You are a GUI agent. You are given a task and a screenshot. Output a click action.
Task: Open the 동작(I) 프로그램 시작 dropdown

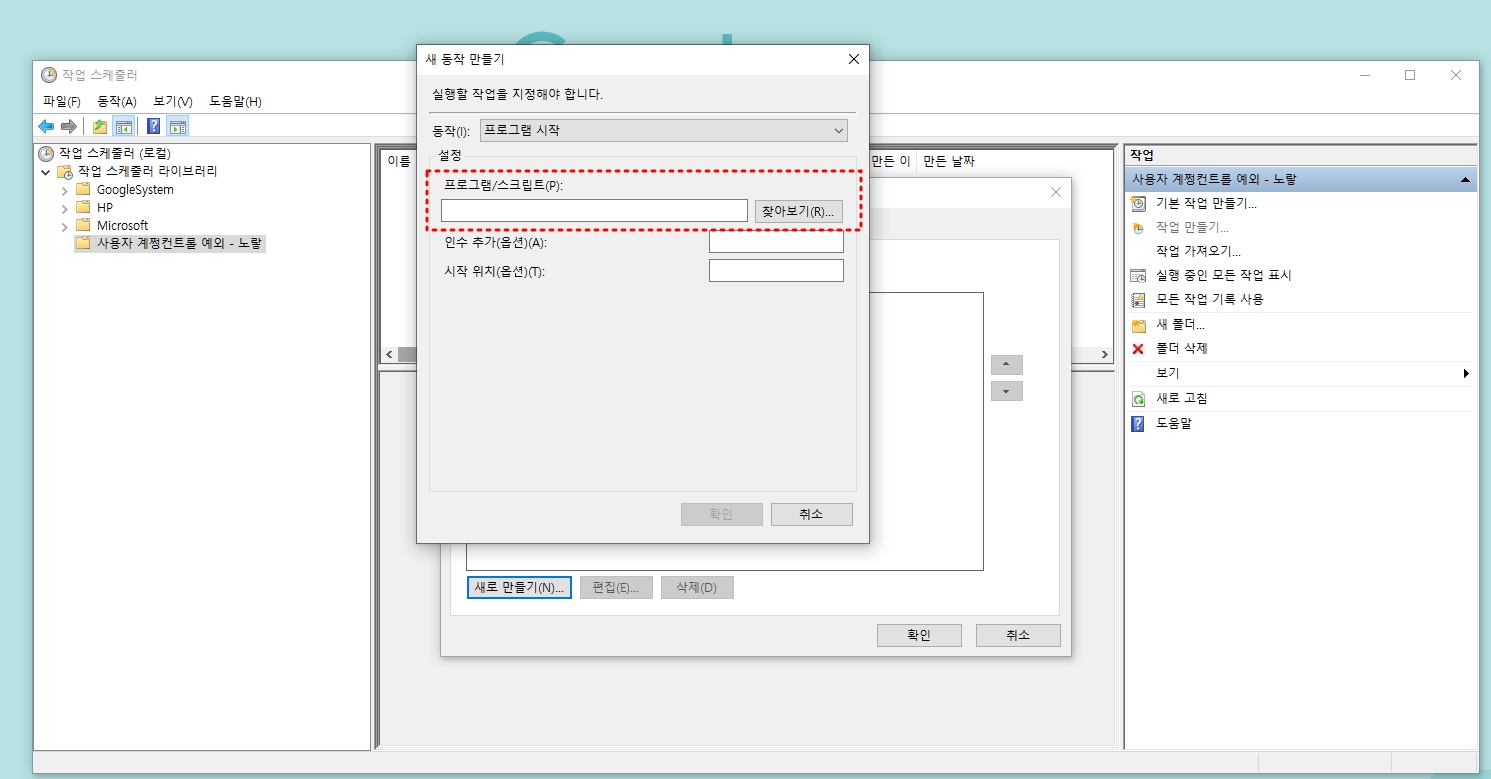663,130
